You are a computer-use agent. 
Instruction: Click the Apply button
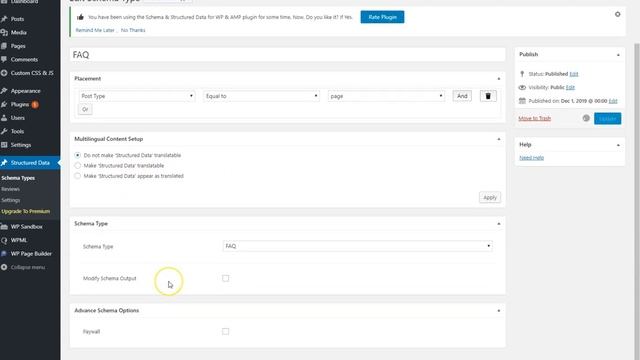pos(490,197)
